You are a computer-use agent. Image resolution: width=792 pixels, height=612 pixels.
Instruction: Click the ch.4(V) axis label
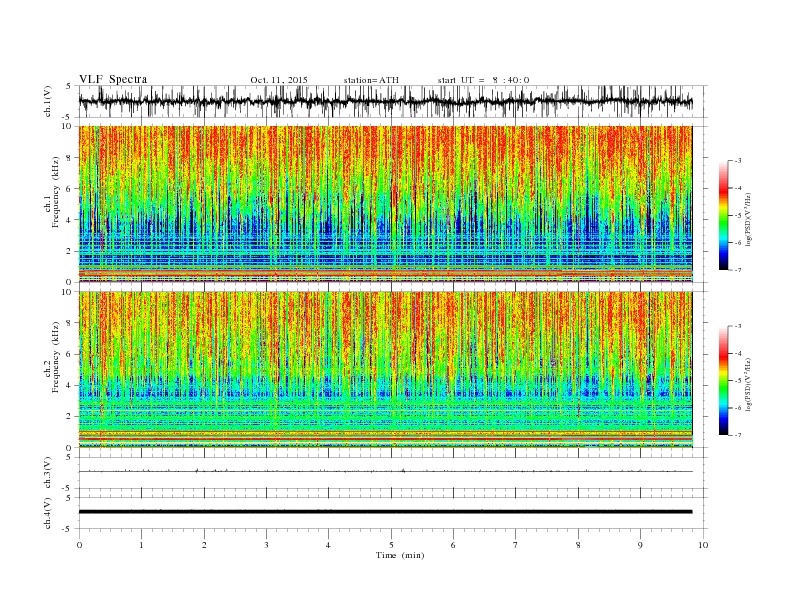[x=48, y=513]
